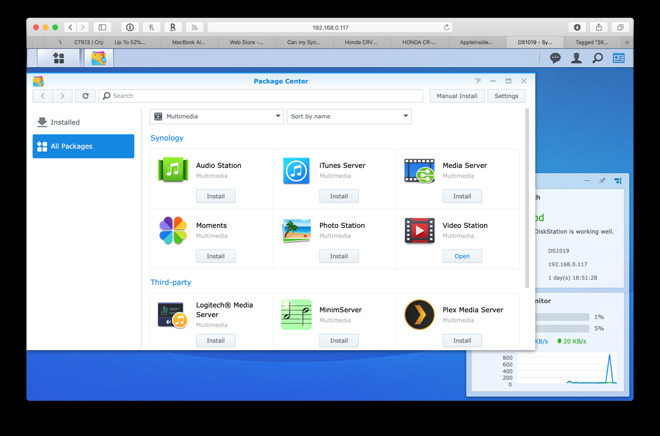Click the Plex Media Server icon
This screenshot has width=660, height=436.
(420, 314)
